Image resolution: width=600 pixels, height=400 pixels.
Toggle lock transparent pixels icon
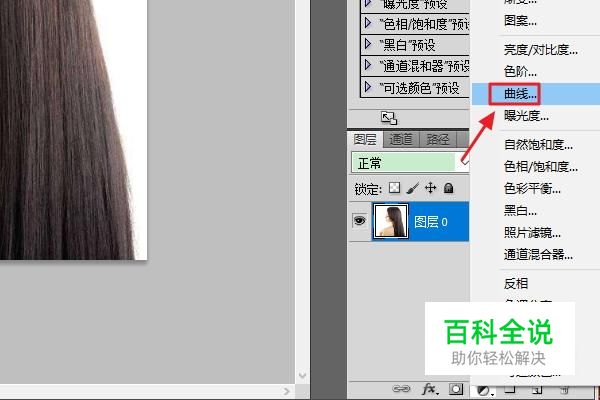(x=395, y=188)
